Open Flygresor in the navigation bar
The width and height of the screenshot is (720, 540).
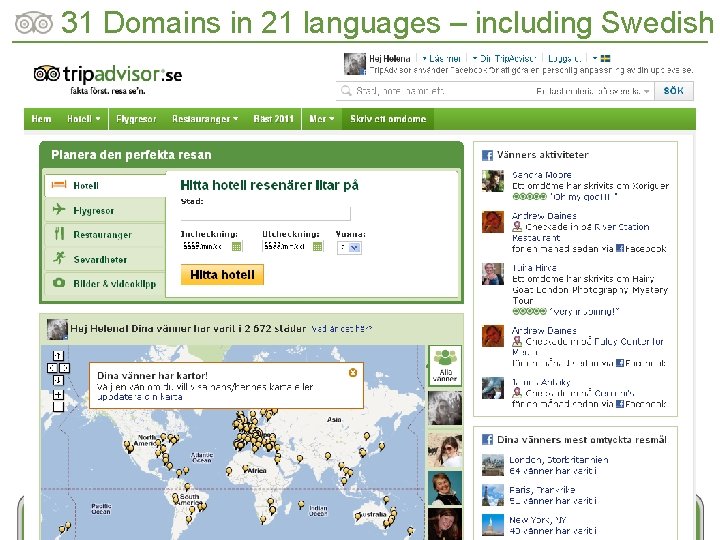(x=136, y=119)
